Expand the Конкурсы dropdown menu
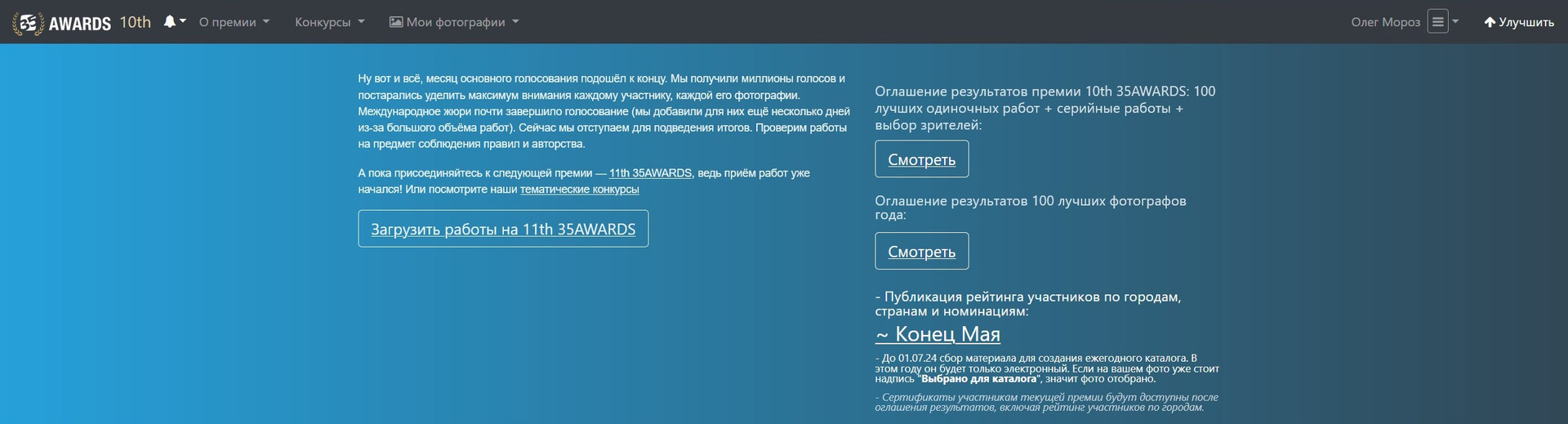Screen dimensions: 1568x424 pyautogui.click(x=330, y=22)
